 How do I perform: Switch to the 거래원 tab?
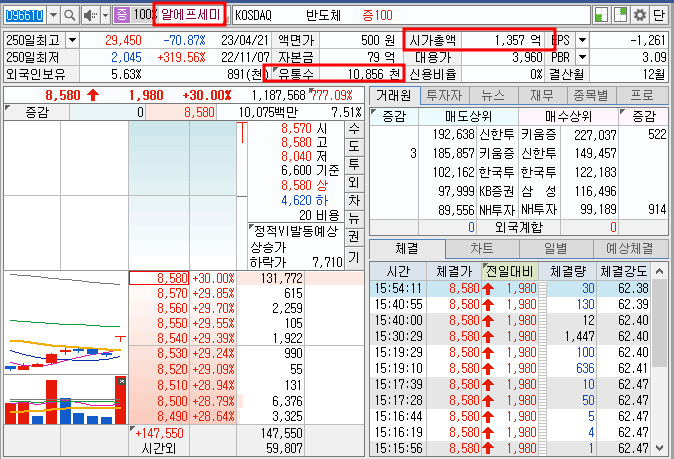tap(394, 95)
